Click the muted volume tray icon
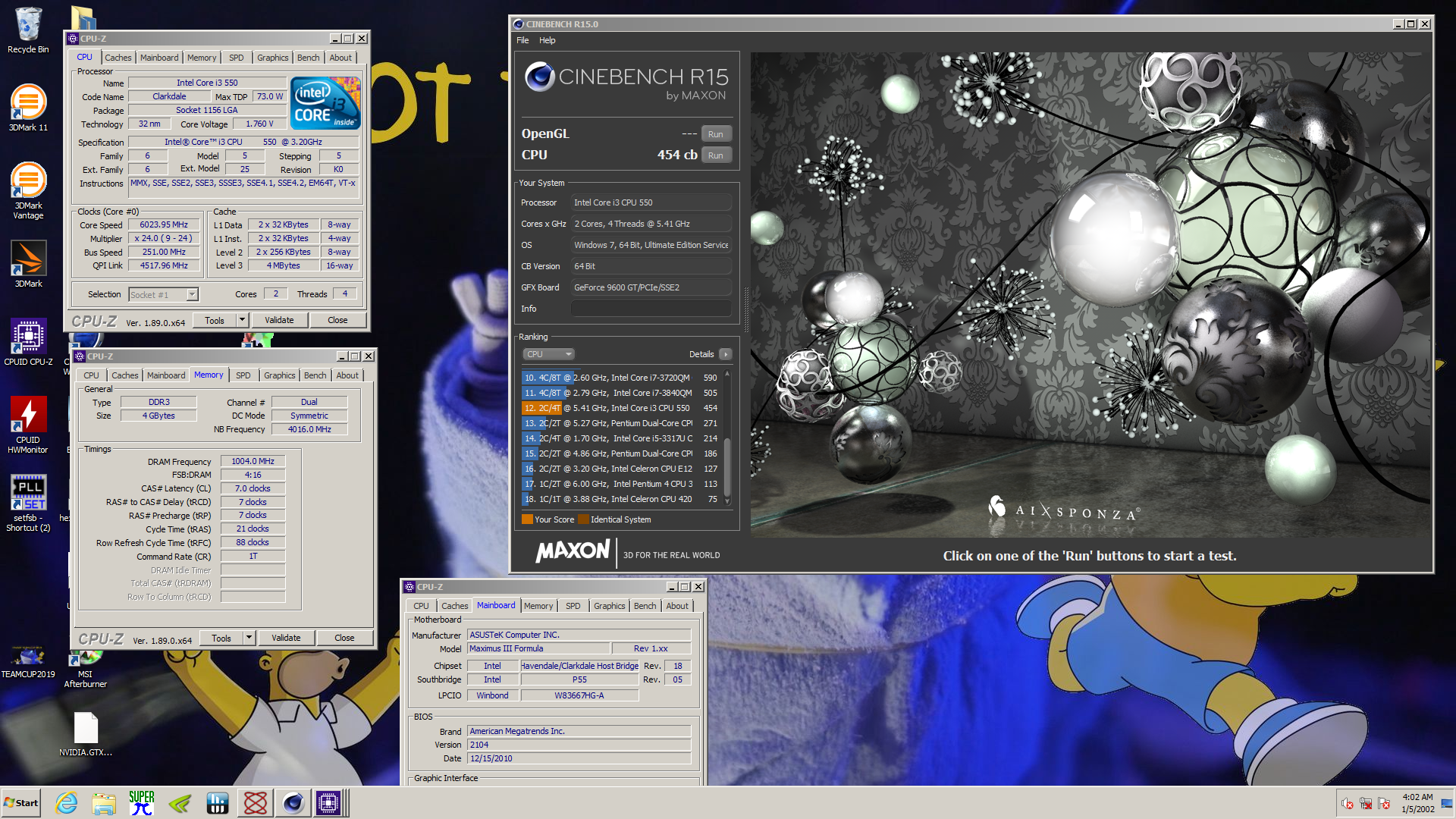 point(1348,804)
